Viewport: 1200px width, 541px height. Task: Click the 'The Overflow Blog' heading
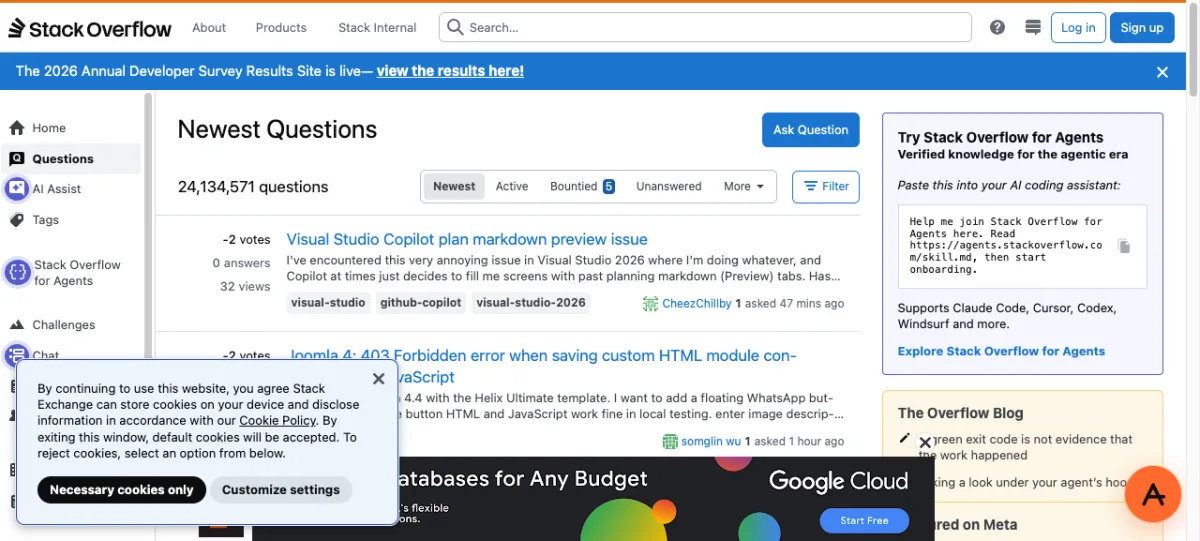960,413
